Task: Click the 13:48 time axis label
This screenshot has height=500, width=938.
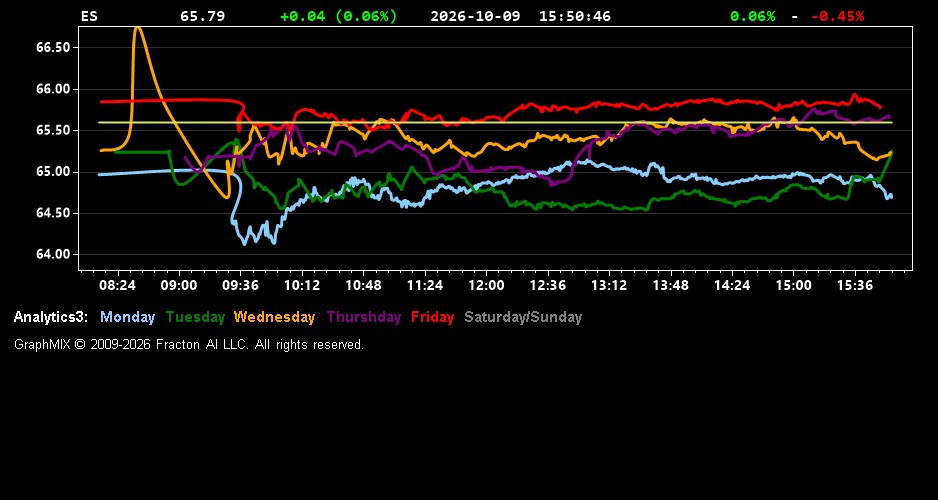Action: pyautogui.click(x=671, y=285)
